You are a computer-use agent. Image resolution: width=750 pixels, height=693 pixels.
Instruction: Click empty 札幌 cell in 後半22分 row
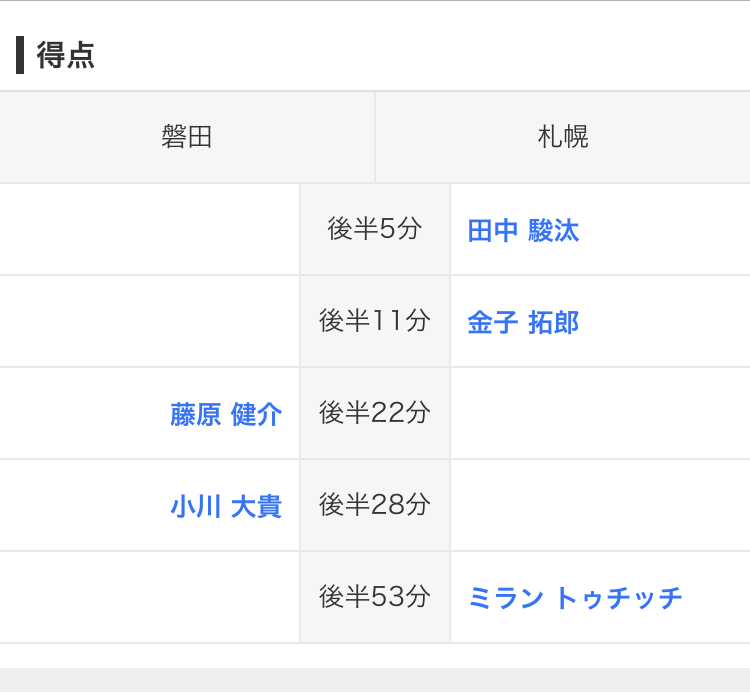600,413
